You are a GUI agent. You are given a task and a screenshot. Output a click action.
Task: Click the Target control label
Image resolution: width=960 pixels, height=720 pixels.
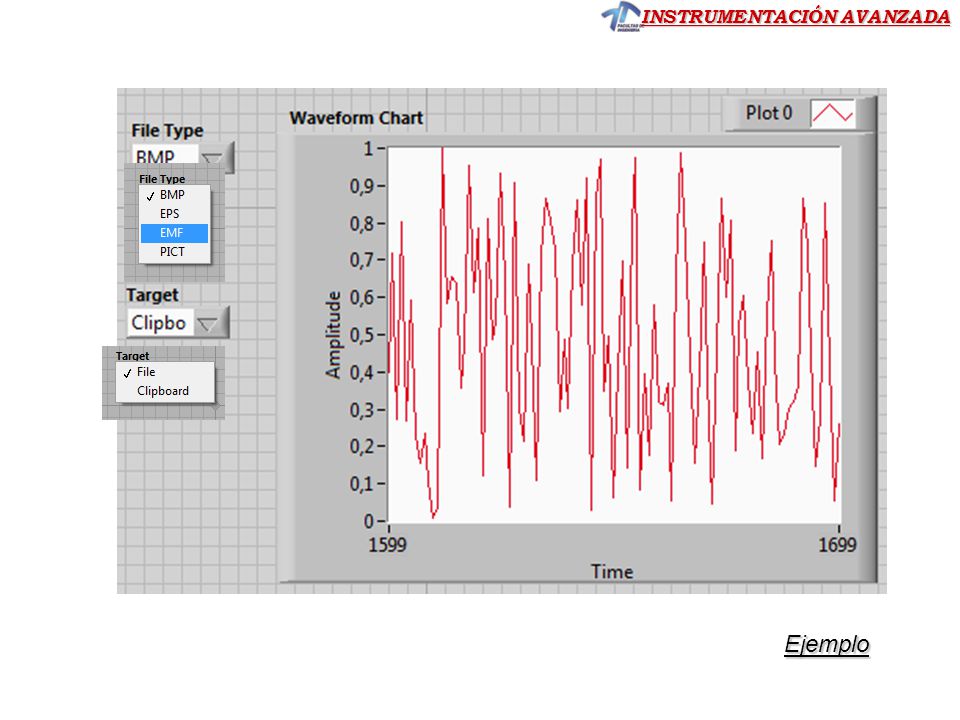[152, 295]
